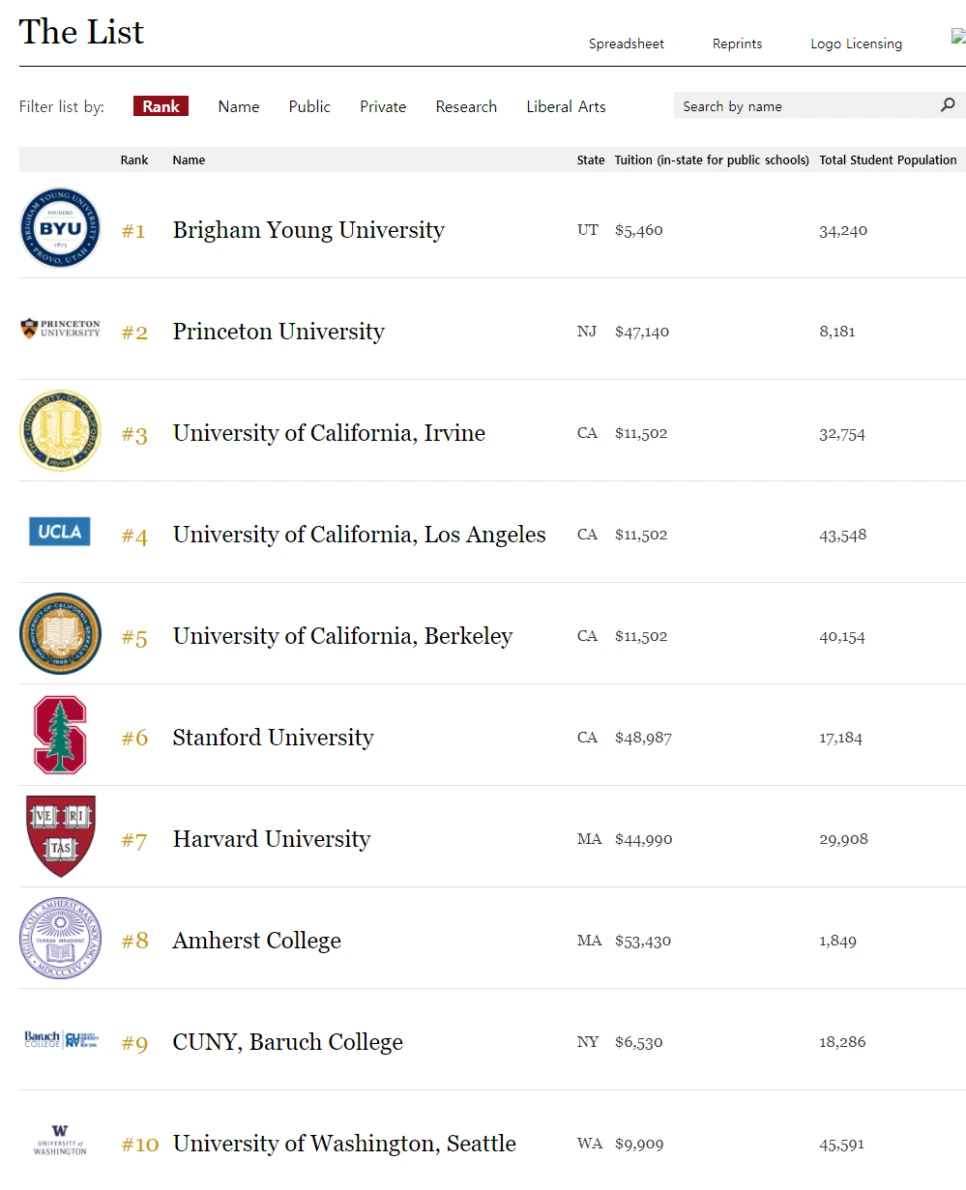Click the blue UCLA logo

pos(60,531)
